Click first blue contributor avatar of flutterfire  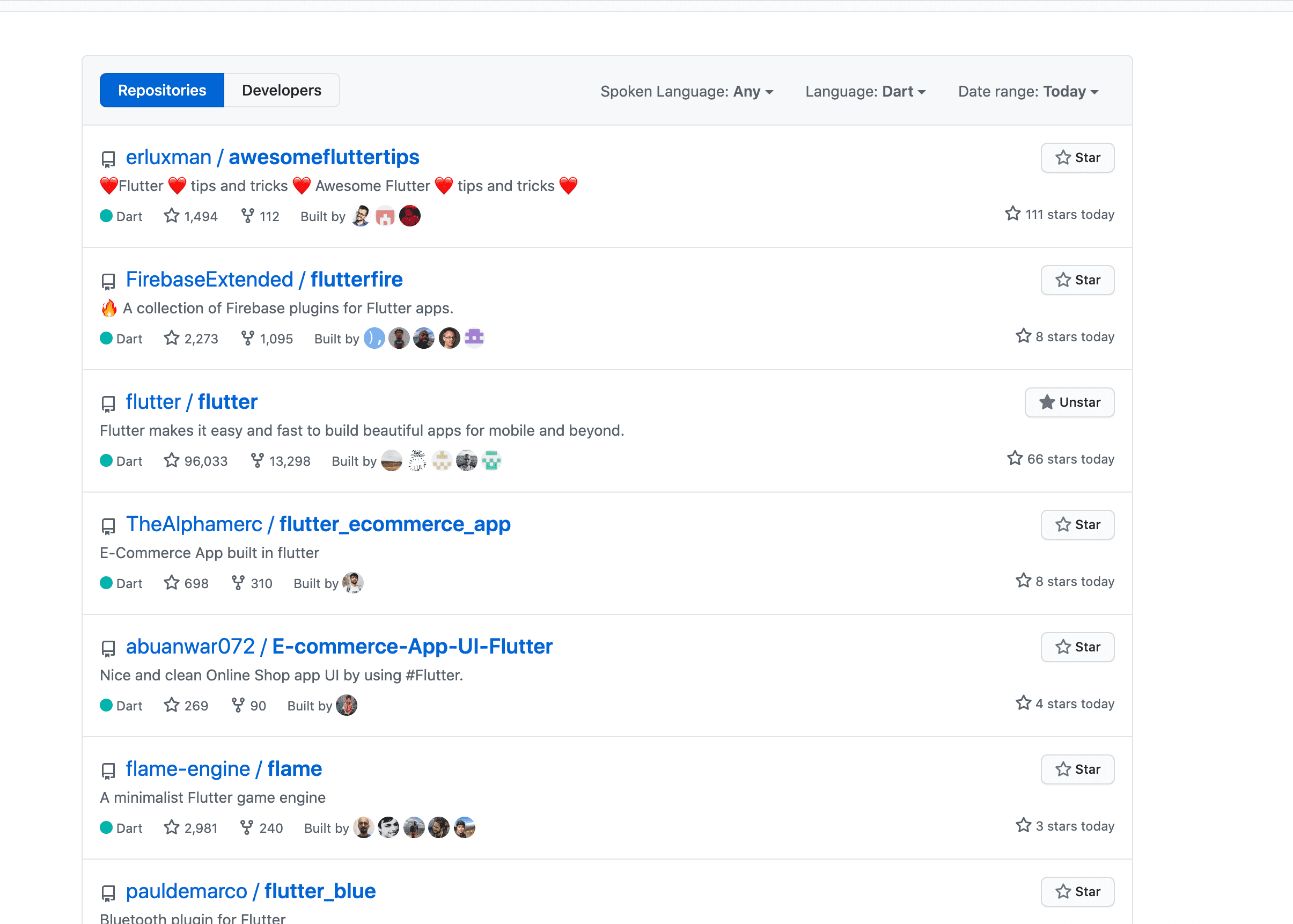[x=374, y=338]
